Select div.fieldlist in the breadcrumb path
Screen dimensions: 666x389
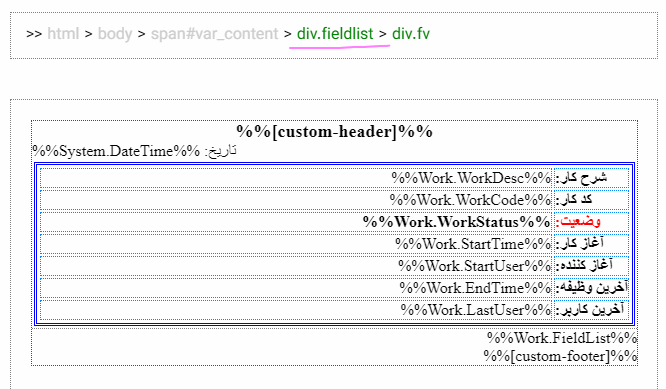pyautogui.click(x=335, y=34)
